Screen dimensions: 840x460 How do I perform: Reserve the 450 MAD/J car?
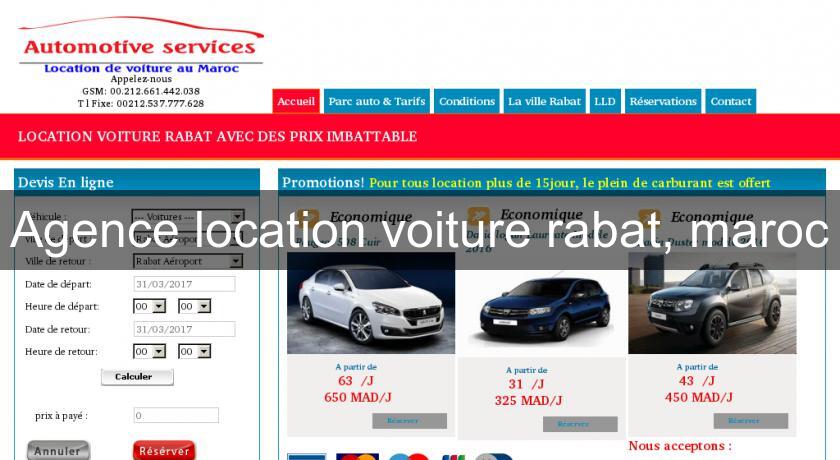(751, 421)
